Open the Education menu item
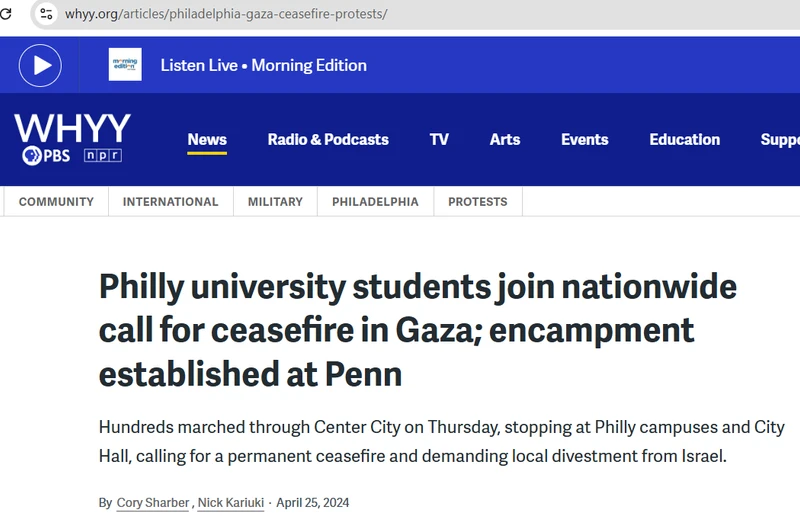Image resolution: width=800 pixels, height=526 pixels. pos(685,140)
